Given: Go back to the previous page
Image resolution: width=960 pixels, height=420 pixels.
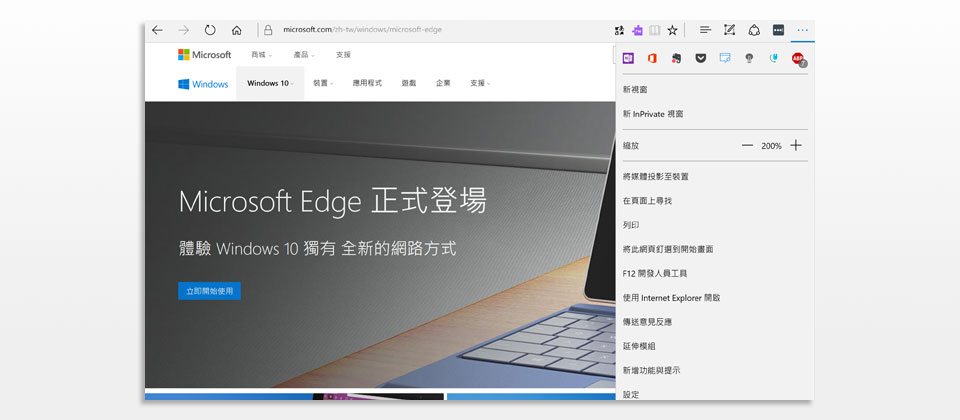Looking at the screenshot, I should [157, 30].
